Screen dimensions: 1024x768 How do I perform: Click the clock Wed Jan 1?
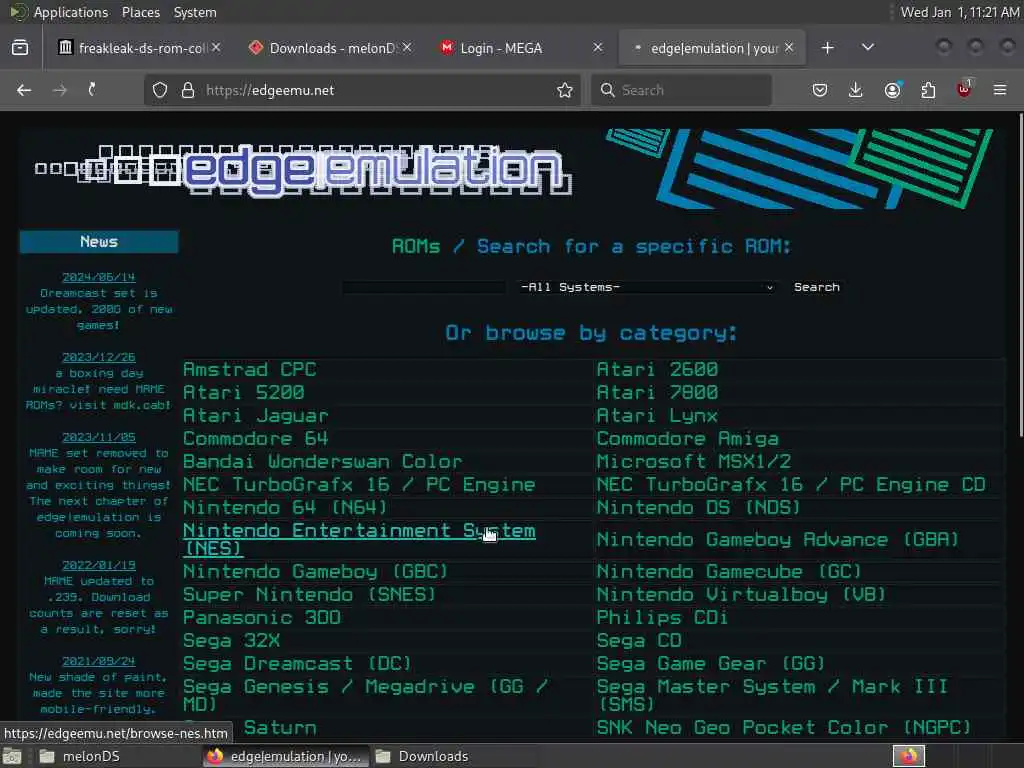pos(959,12)
